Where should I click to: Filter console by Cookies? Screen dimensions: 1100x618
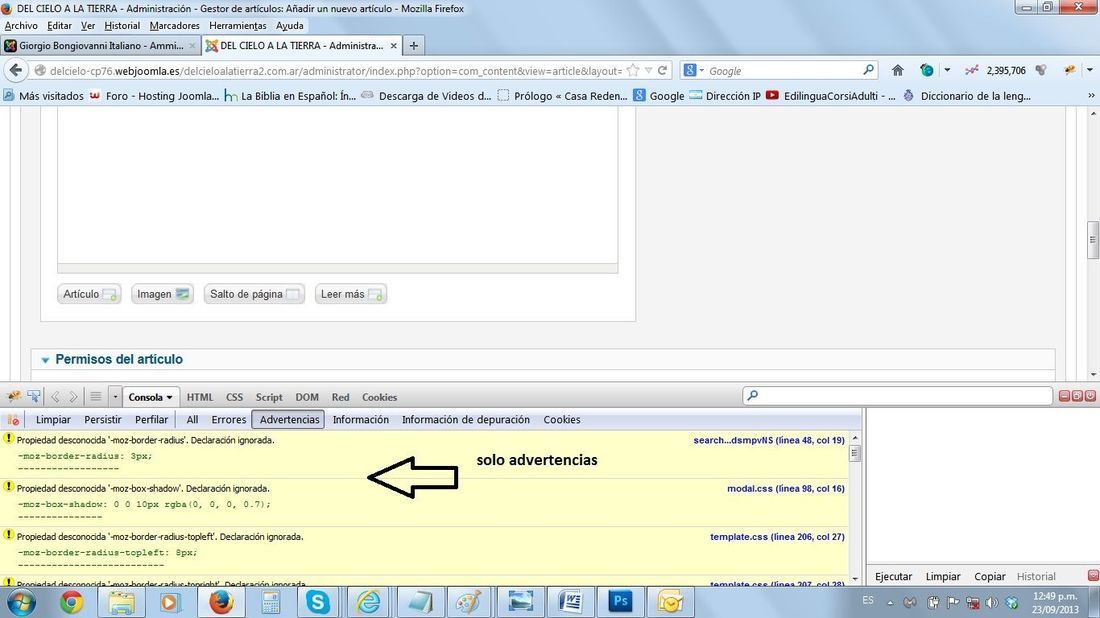click(x=562, y=419)
